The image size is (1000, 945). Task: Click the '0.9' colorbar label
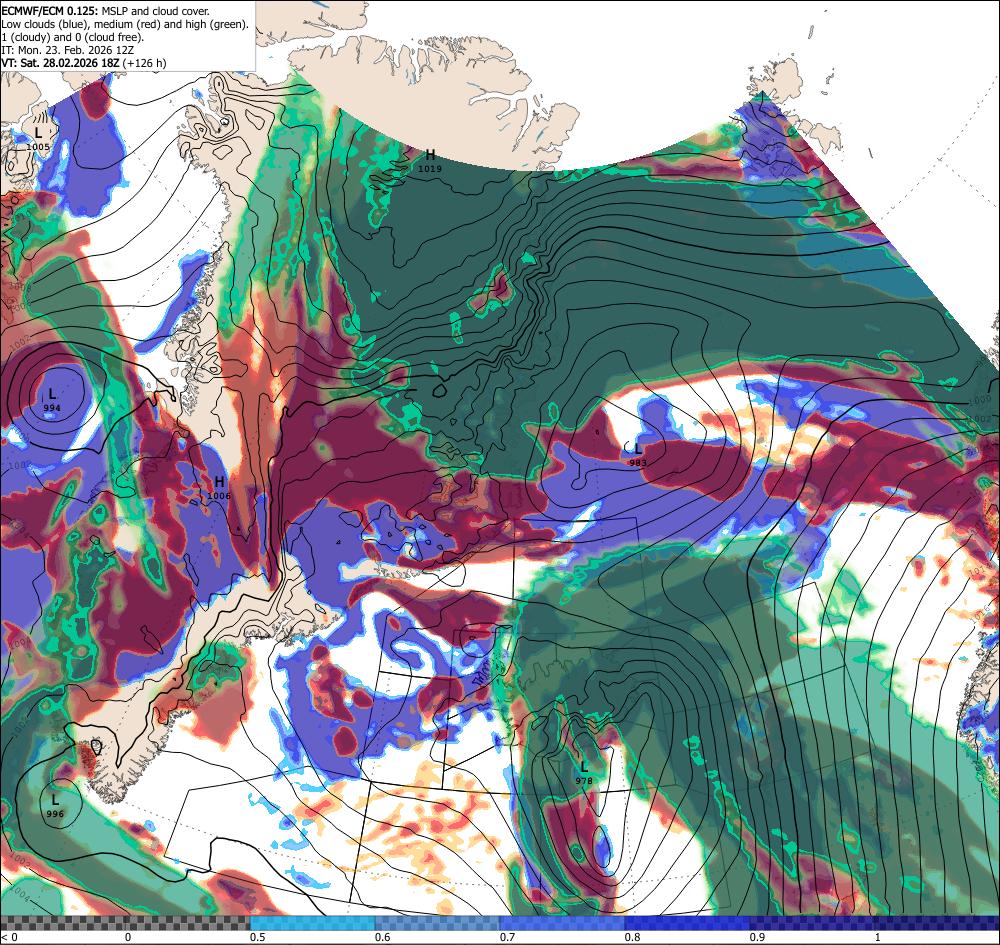tap(757, 937)
